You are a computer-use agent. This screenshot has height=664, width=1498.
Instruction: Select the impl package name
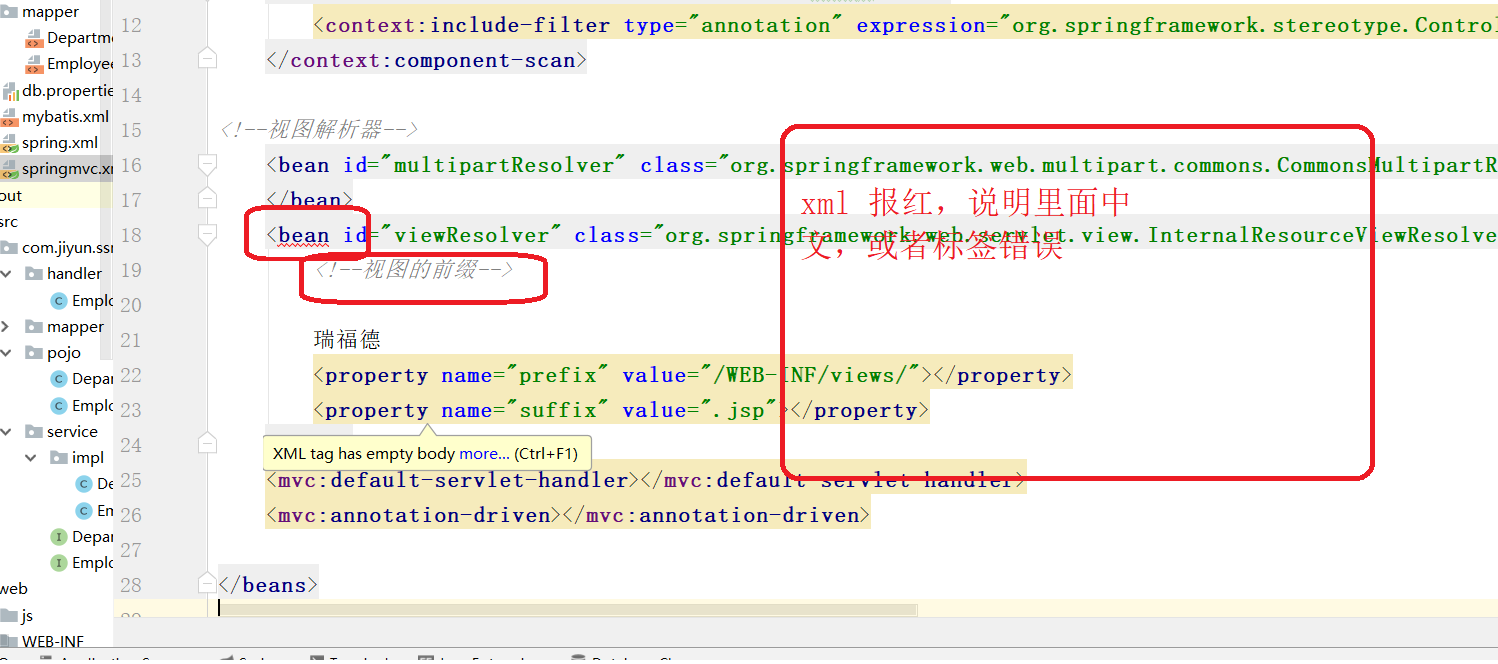88,458
